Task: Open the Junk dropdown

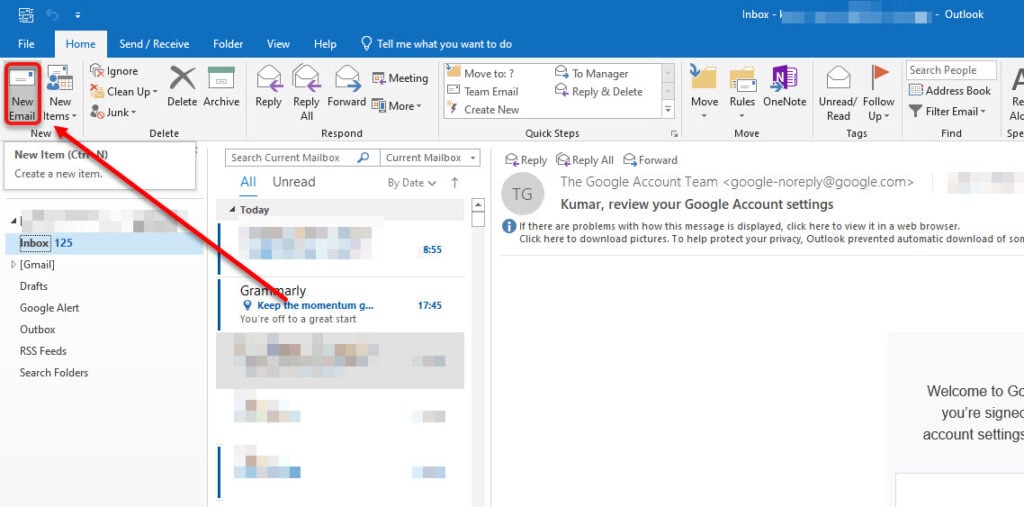Action: pyautogui.click(x=114, y=112)
